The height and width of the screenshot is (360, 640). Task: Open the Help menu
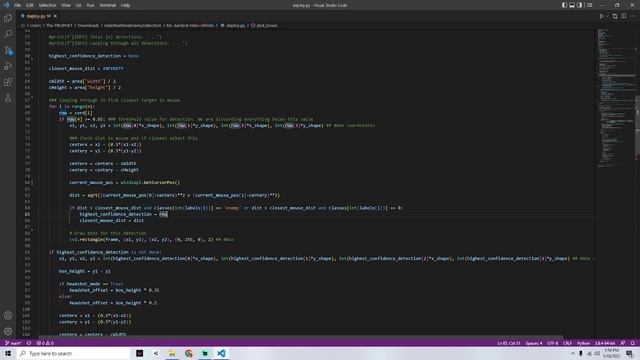[x=125, y=5]
